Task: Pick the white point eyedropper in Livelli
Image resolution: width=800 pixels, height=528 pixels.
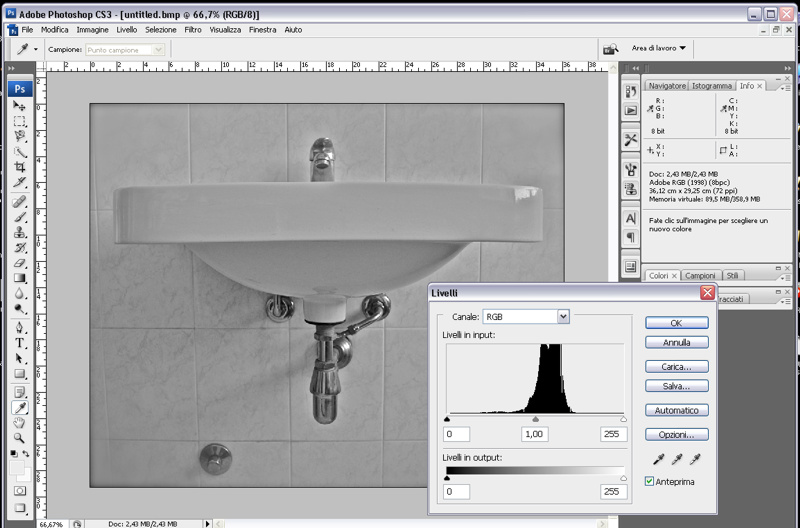Action: [x=696, y=459]
